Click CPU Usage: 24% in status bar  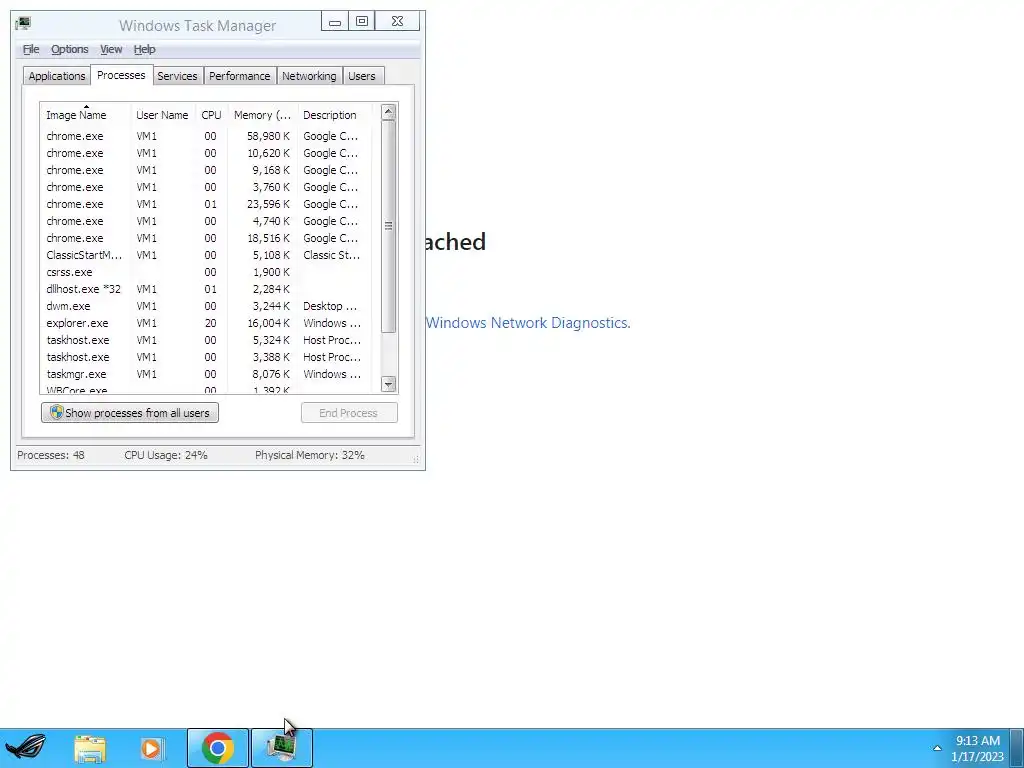click(166, 455)
